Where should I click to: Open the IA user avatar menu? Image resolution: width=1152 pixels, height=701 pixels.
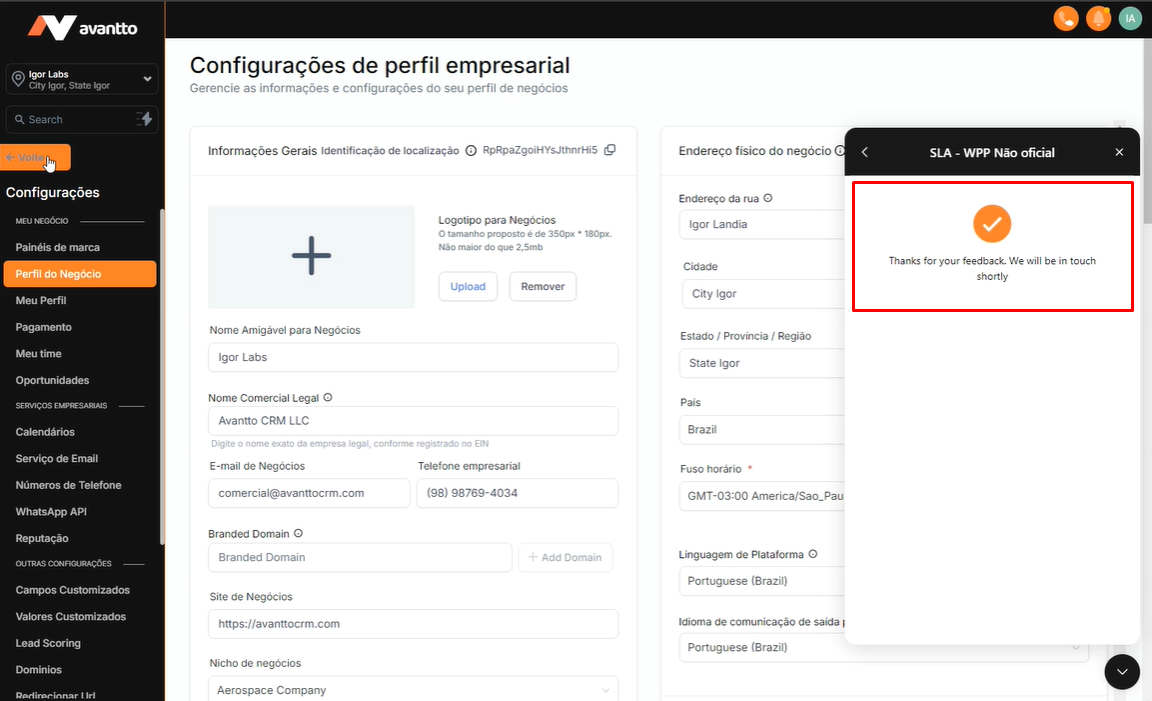1130,18
